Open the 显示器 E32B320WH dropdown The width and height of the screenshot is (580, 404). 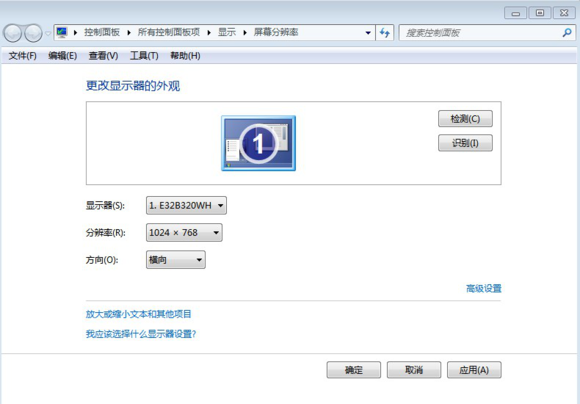186,205
